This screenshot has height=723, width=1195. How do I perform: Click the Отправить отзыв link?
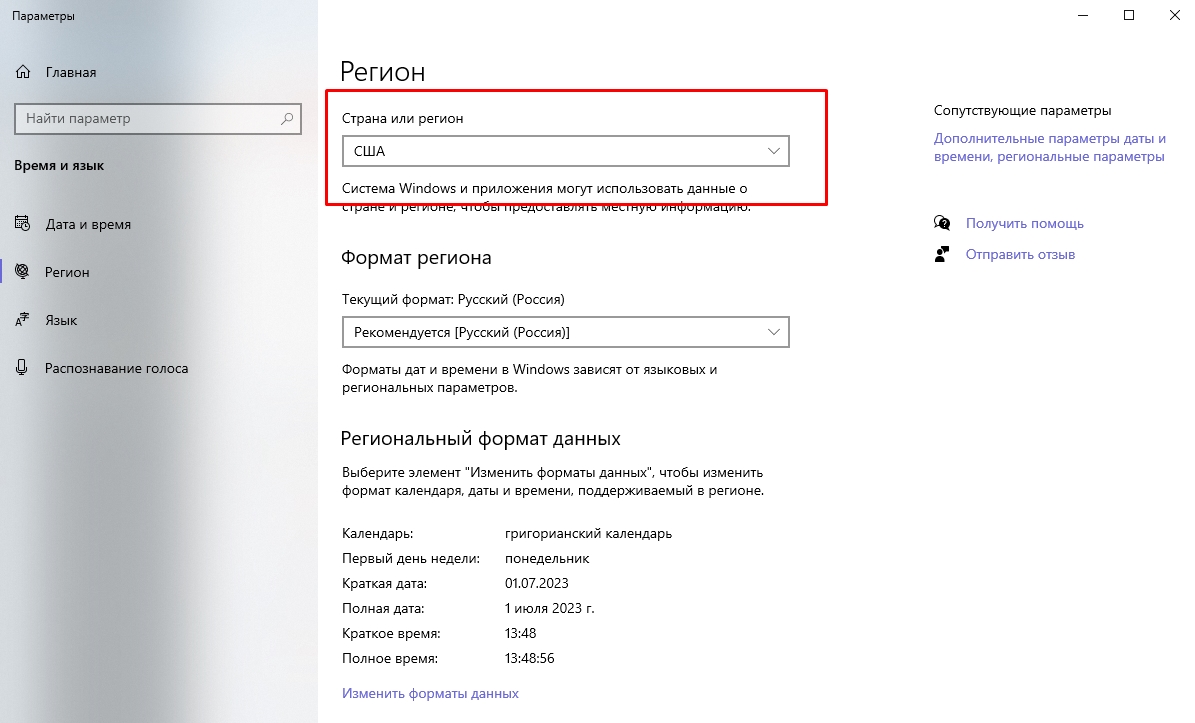[x=1020, y=254]
